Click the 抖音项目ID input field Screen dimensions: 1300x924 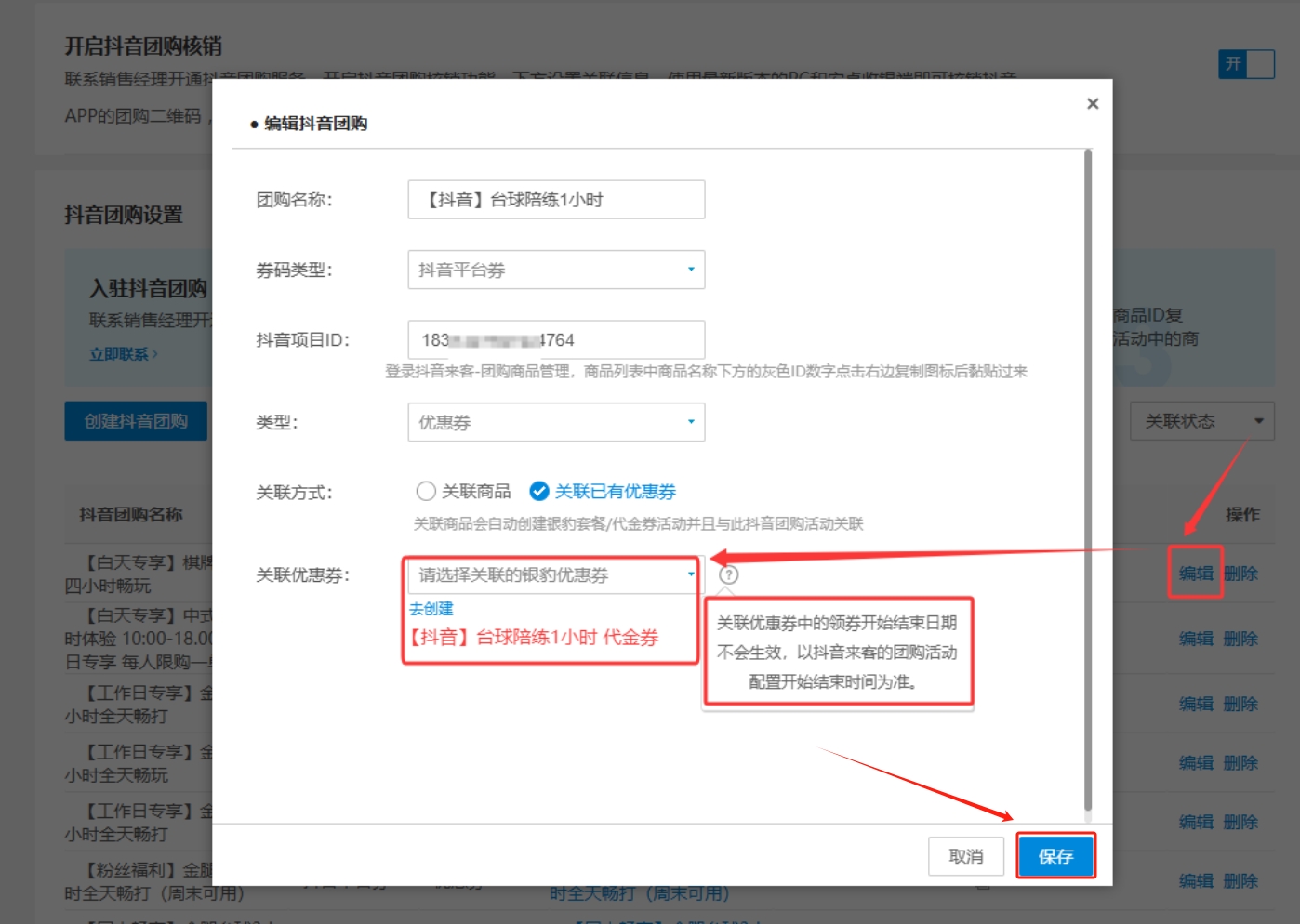556,340
